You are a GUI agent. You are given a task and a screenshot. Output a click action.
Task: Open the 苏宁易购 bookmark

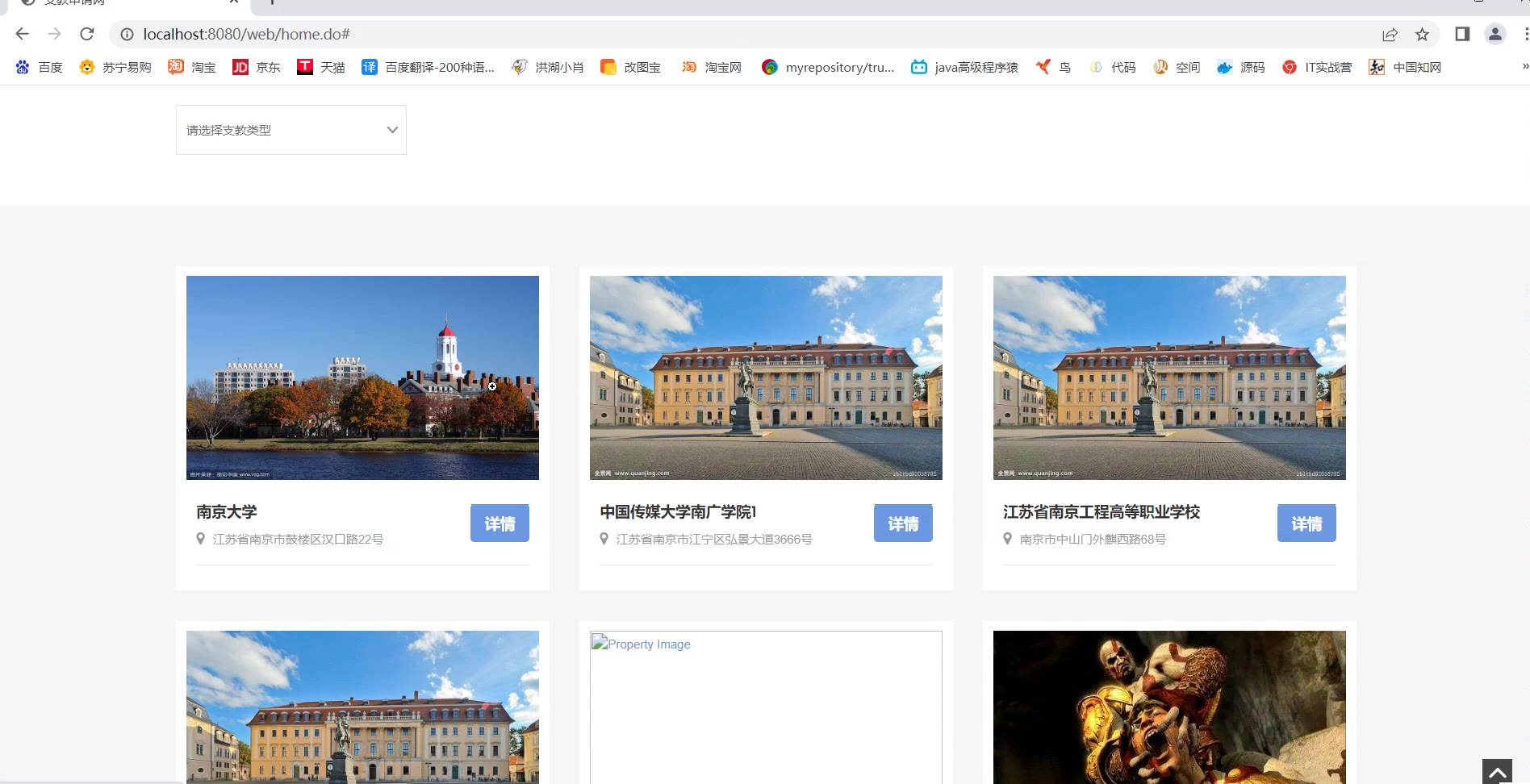pyautogui.click(x=115, y=67)
